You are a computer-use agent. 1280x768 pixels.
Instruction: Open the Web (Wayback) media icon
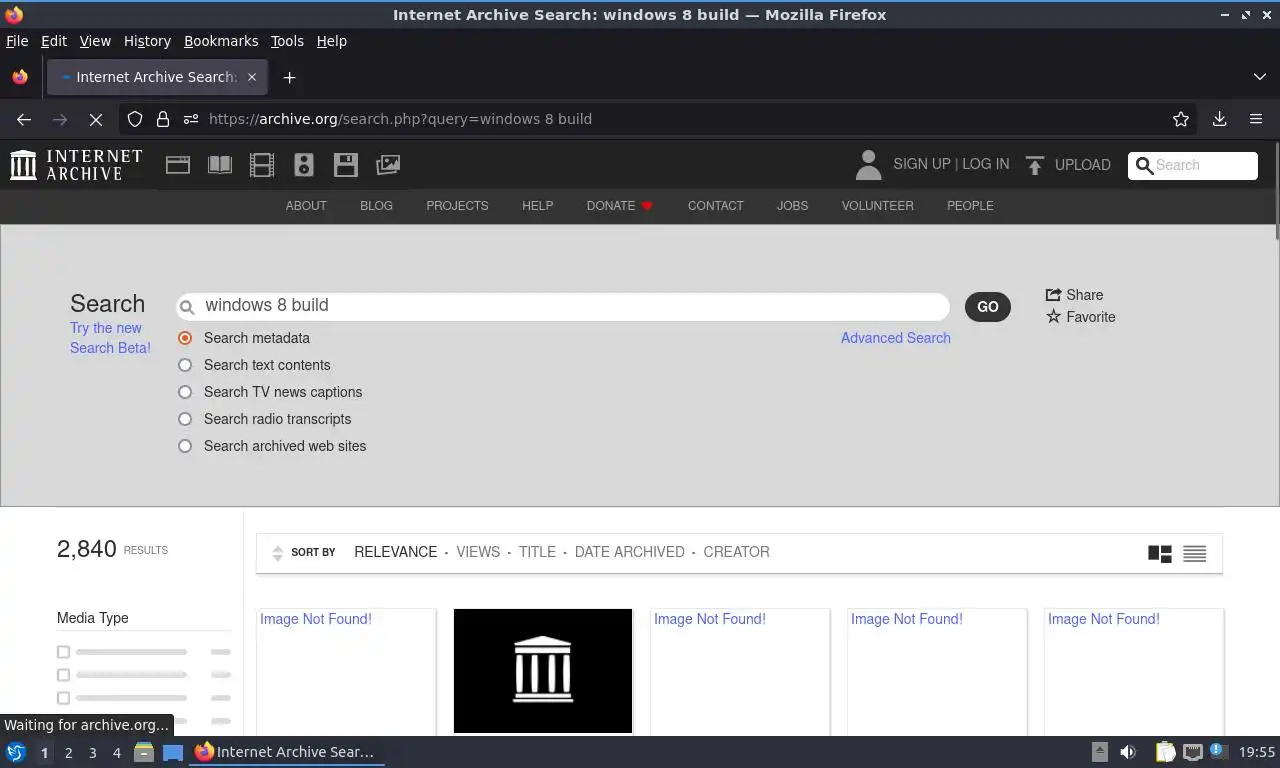pyautogui.click(x=178, y=165)
